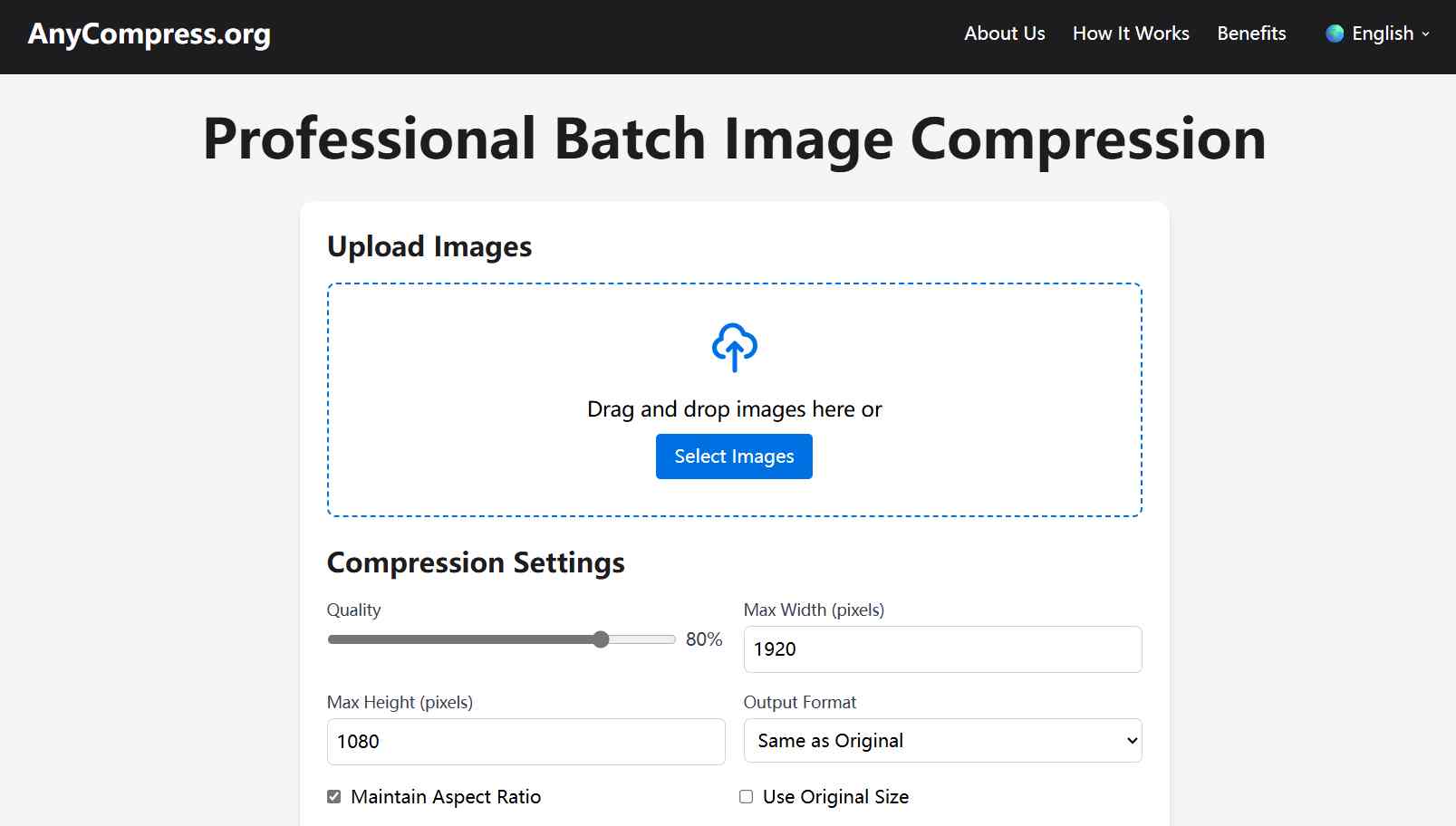Click the Use Original Size label text
This screenshot has width=1456, height=826.
(835, 797)
